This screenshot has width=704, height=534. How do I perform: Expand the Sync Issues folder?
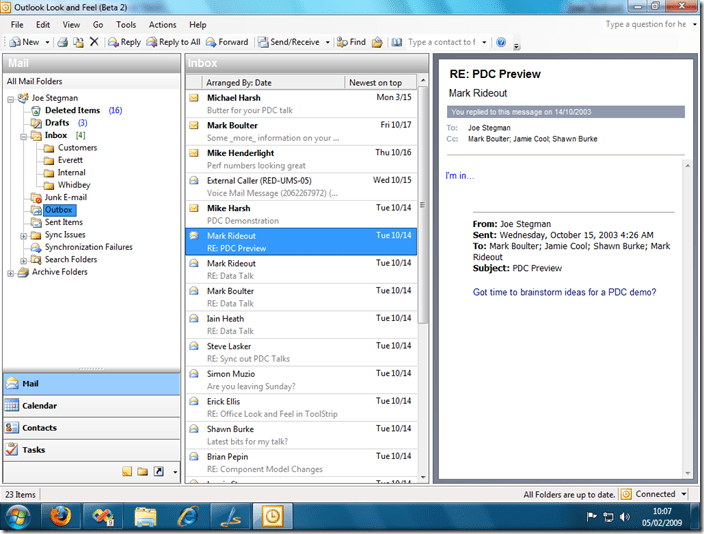(23, 235)
